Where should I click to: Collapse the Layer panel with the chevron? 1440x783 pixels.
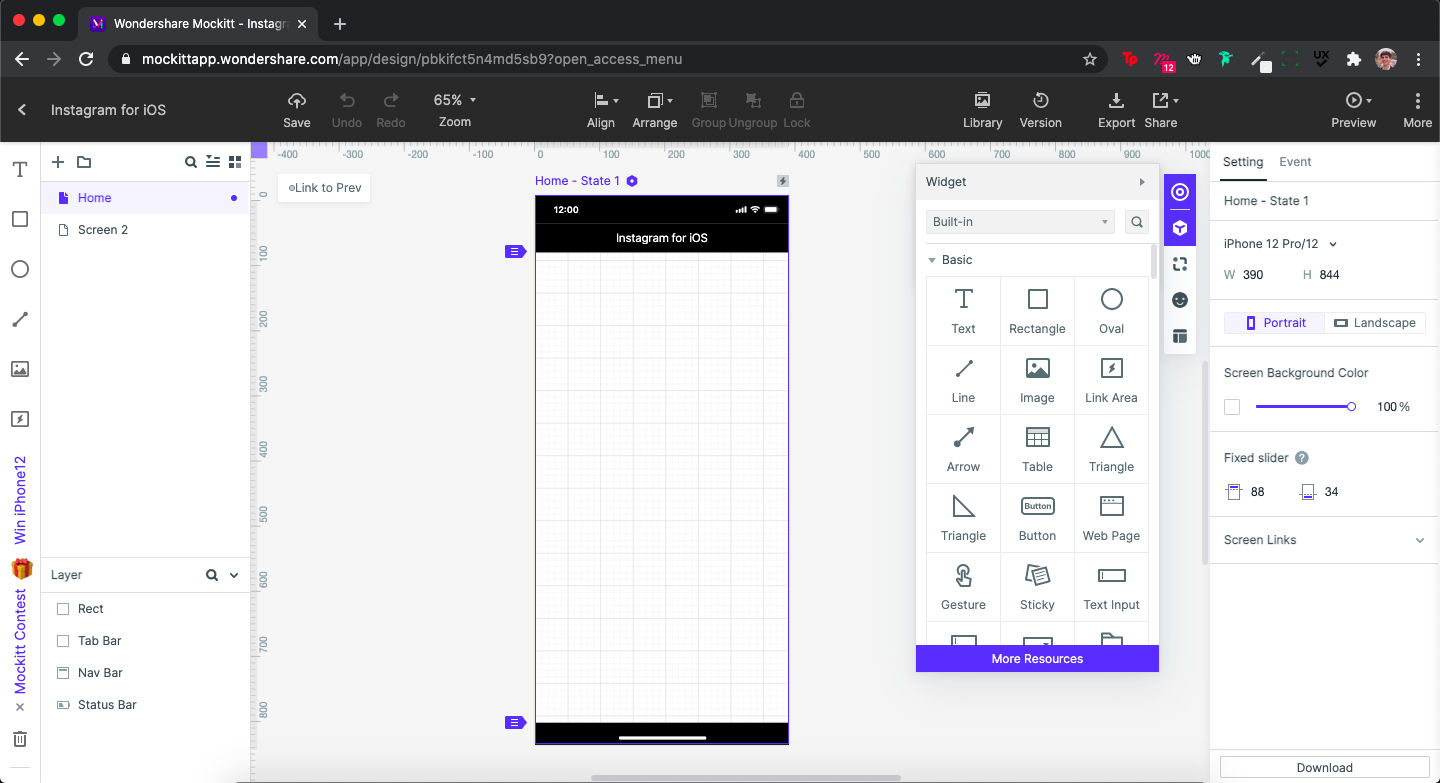234,575
